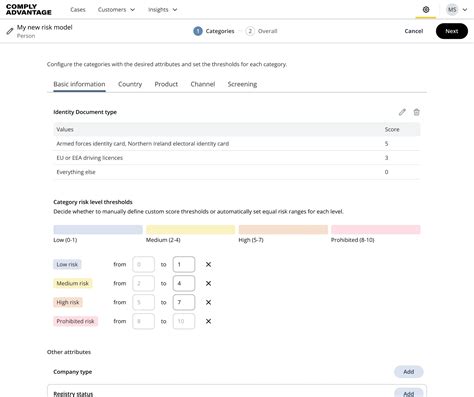Go to step 2 Overall
The image size is (474, 397).
(262, 31)
